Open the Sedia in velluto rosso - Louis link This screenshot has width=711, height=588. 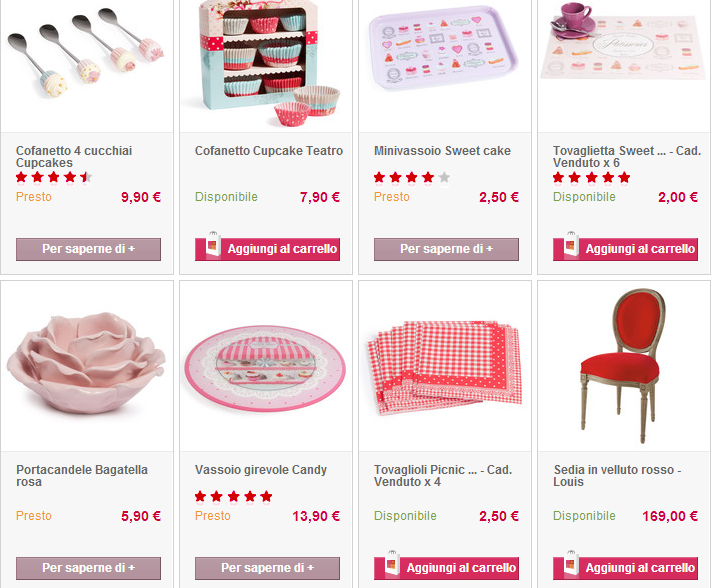pyautogui.click(x=617, y=476)
